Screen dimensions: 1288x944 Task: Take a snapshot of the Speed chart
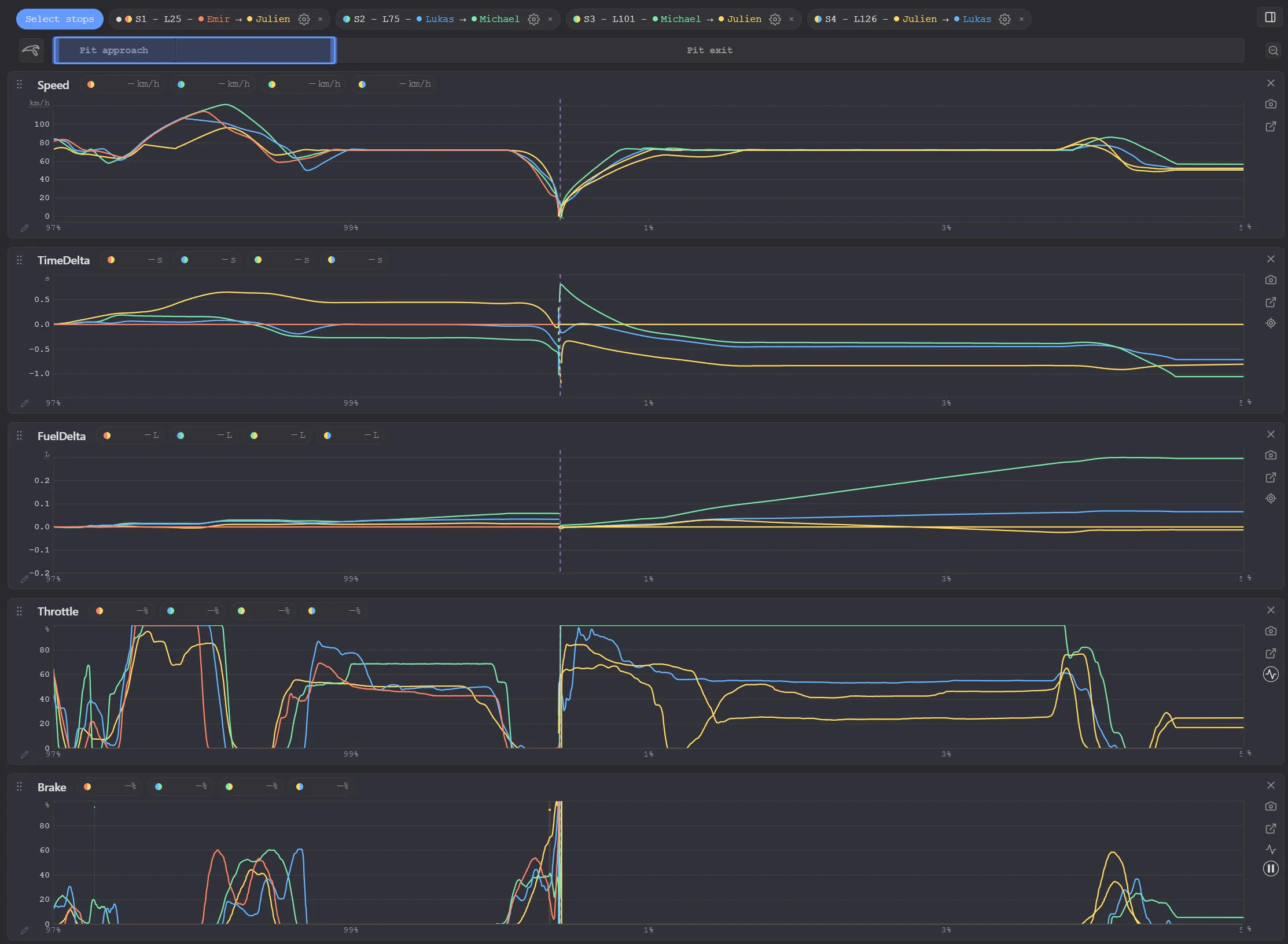(x=1271, y=104)
